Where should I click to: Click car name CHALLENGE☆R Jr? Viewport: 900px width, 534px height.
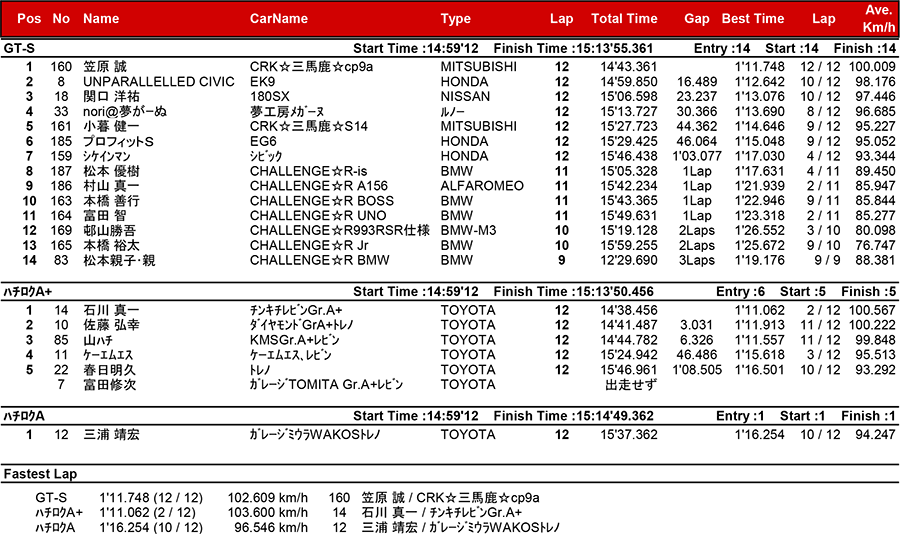309,245
